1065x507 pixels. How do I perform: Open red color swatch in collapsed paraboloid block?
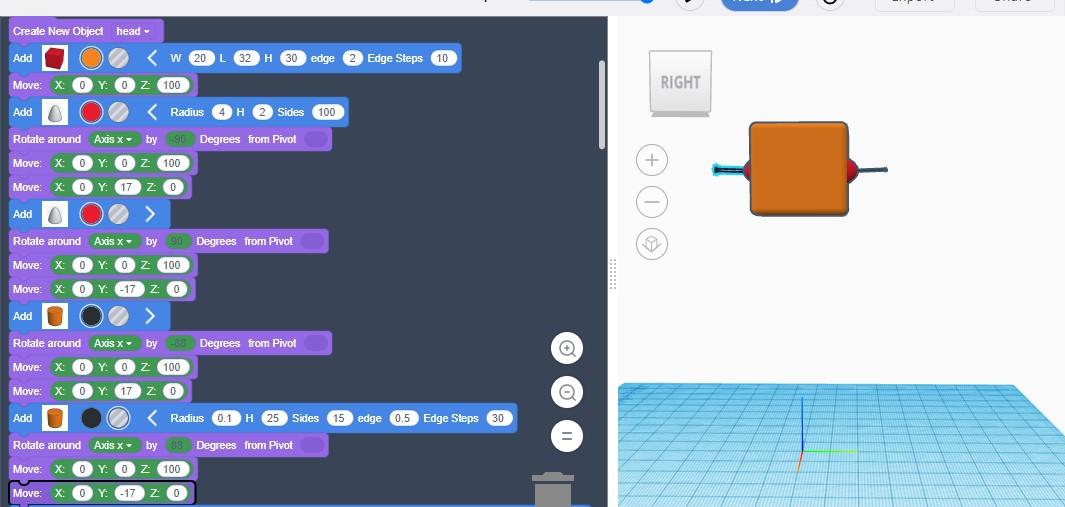pyautogui.click(x=91, y=214)
